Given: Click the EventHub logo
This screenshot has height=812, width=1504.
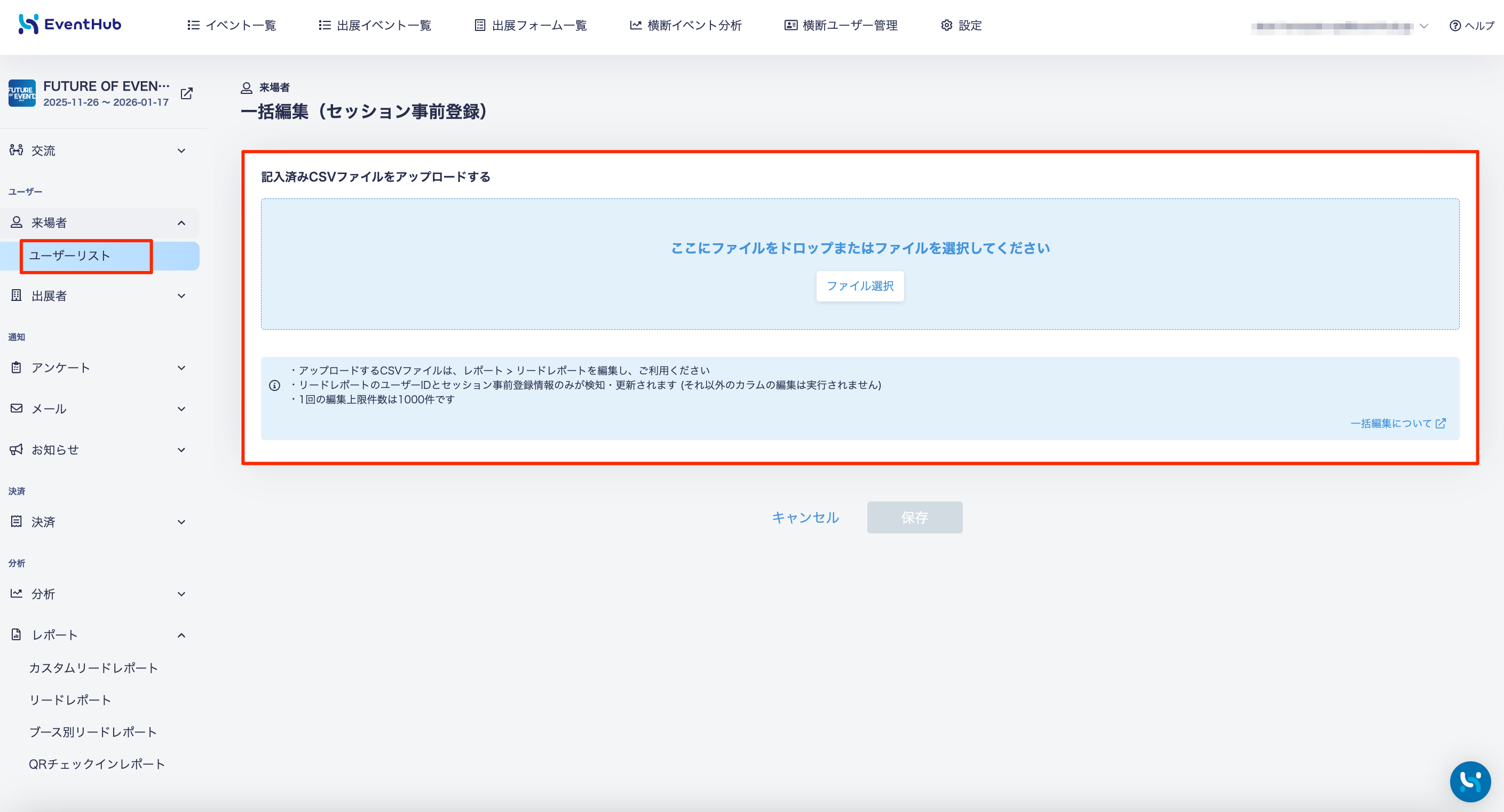Looking at the screenshot, I should [69, 24].
